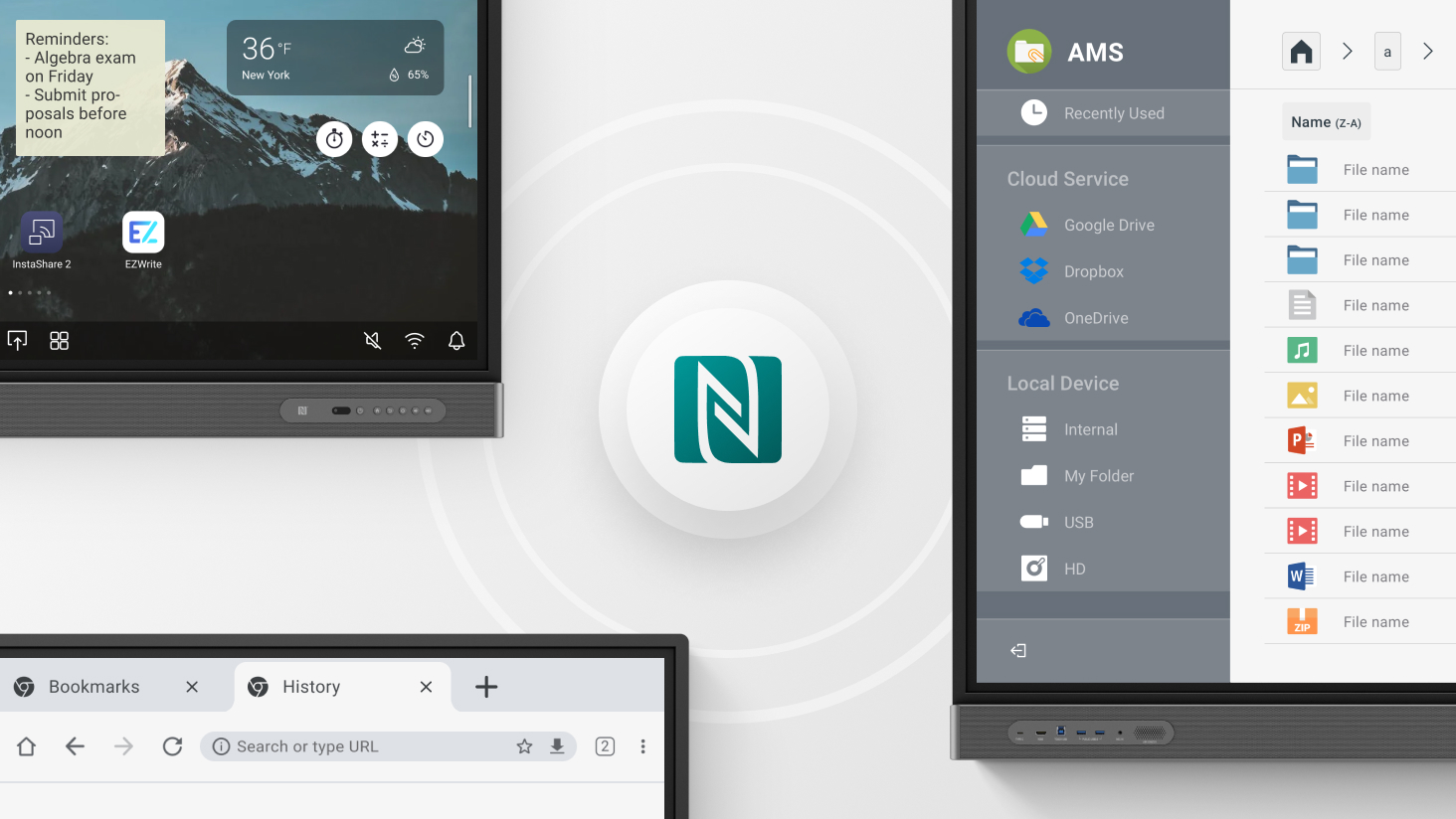
Task: Select Recently Used in the AMS sidebar
Action: 1113,113
